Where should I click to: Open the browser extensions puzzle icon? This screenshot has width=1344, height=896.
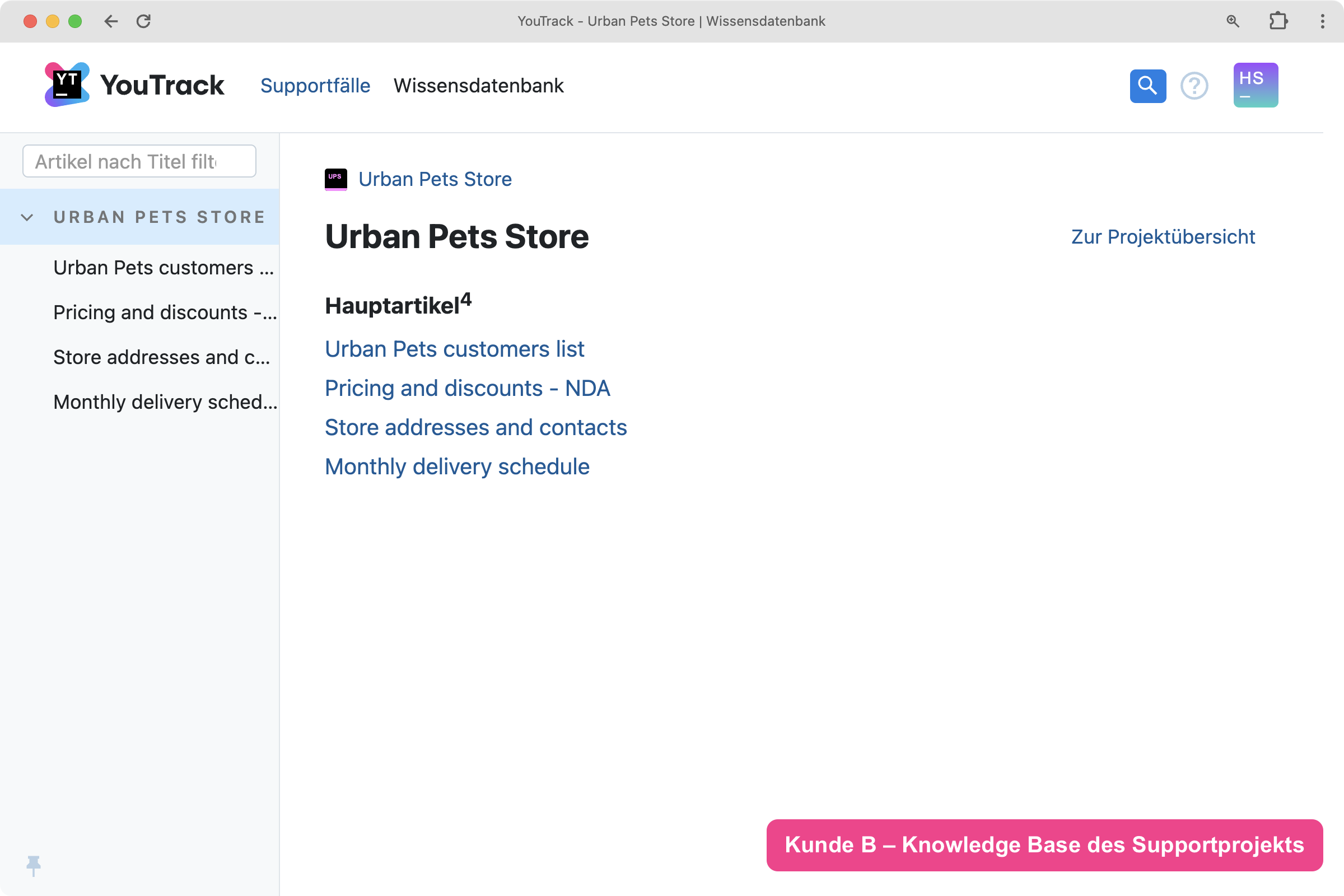pos(1278,21)
